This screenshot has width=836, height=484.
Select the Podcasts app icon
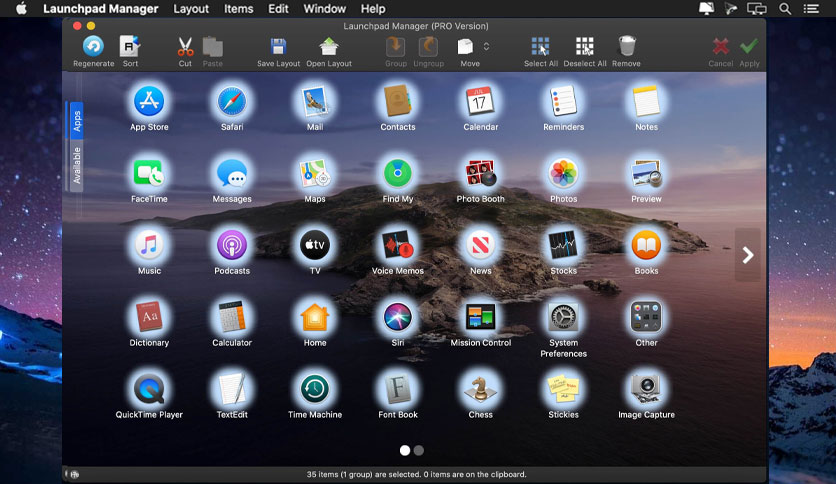coord(232,245)
